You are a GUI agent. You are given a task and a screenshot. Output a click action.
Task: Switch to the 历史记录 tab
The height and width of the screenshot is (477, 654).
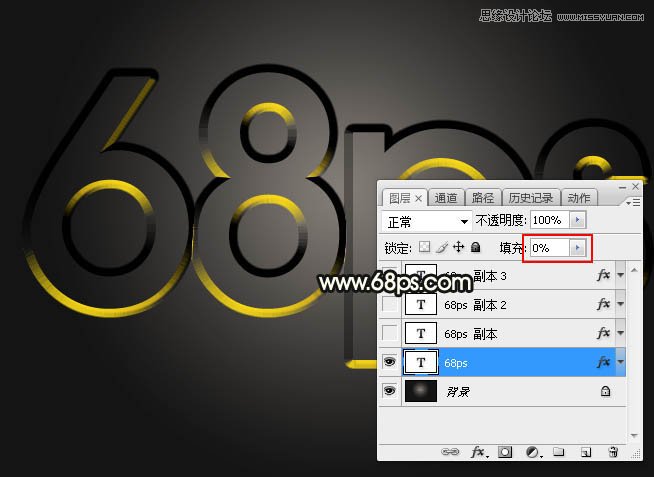[531, 198]
